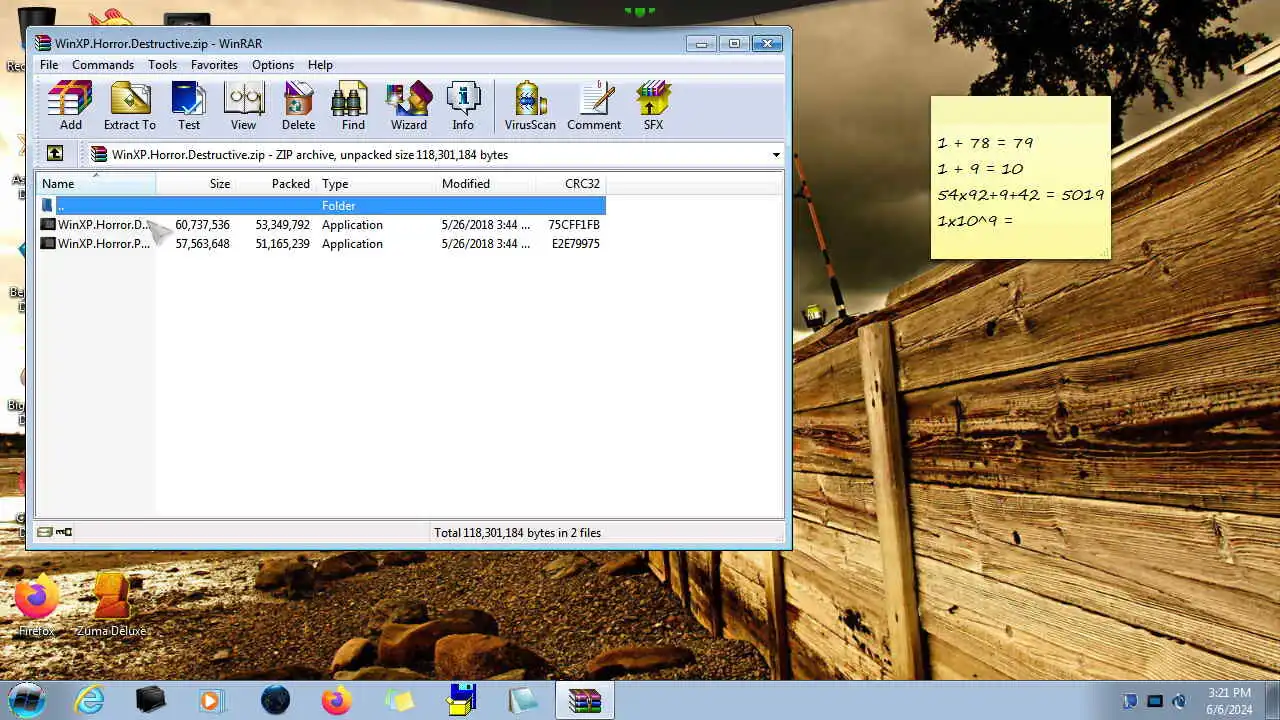The height and width of the screenshot is (720, 1280).
Task: Launch the Wizard tool
Action: 409,106
